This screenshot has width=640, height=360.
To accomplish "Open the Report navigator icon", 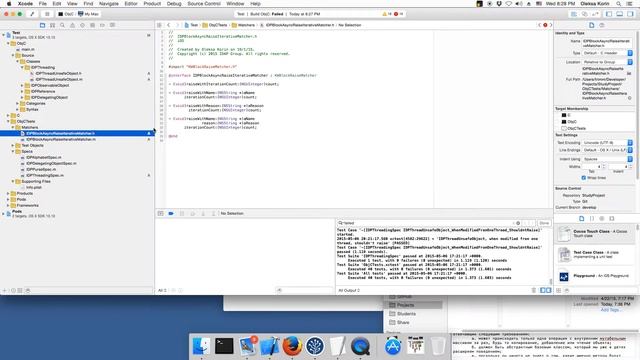I will [112, 25].
